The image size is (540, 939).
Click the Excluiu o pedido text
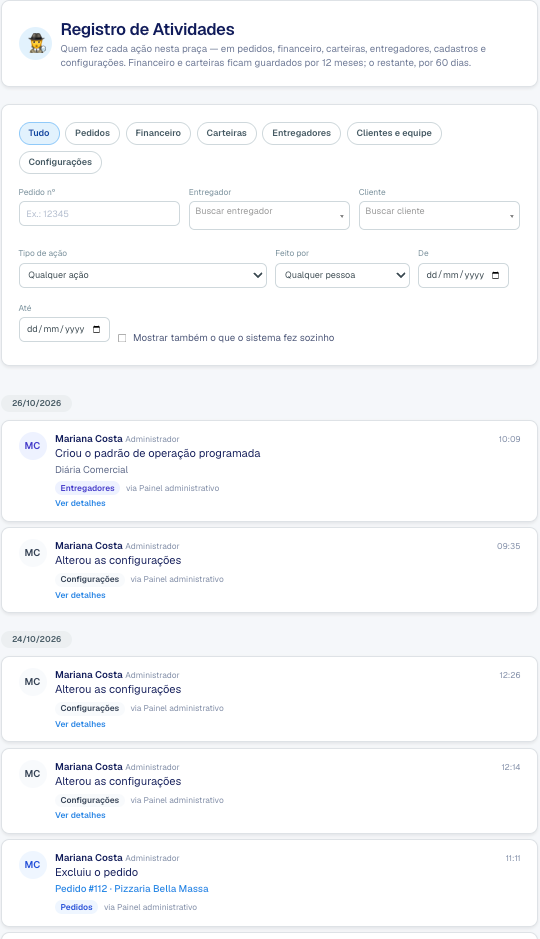click(x=96, y=873)
